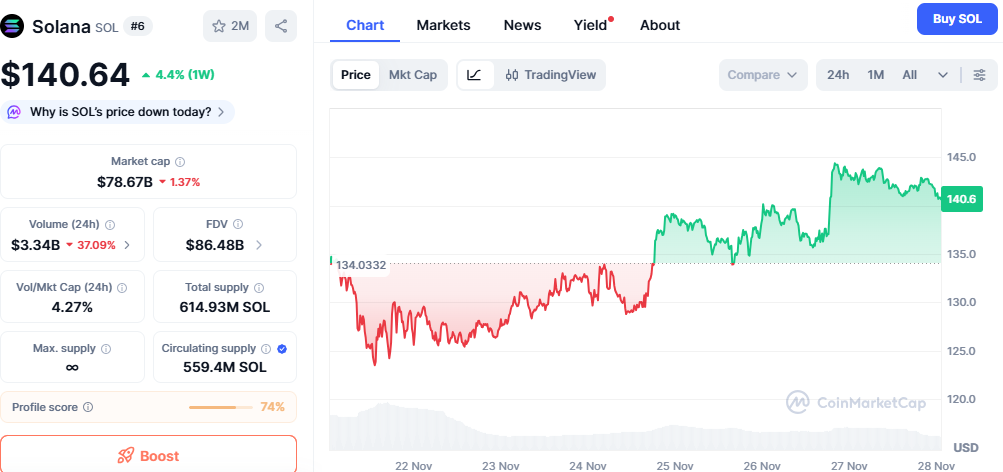
Task: Expand Volume (24h) details arrow
Action: tap(127, 245)
